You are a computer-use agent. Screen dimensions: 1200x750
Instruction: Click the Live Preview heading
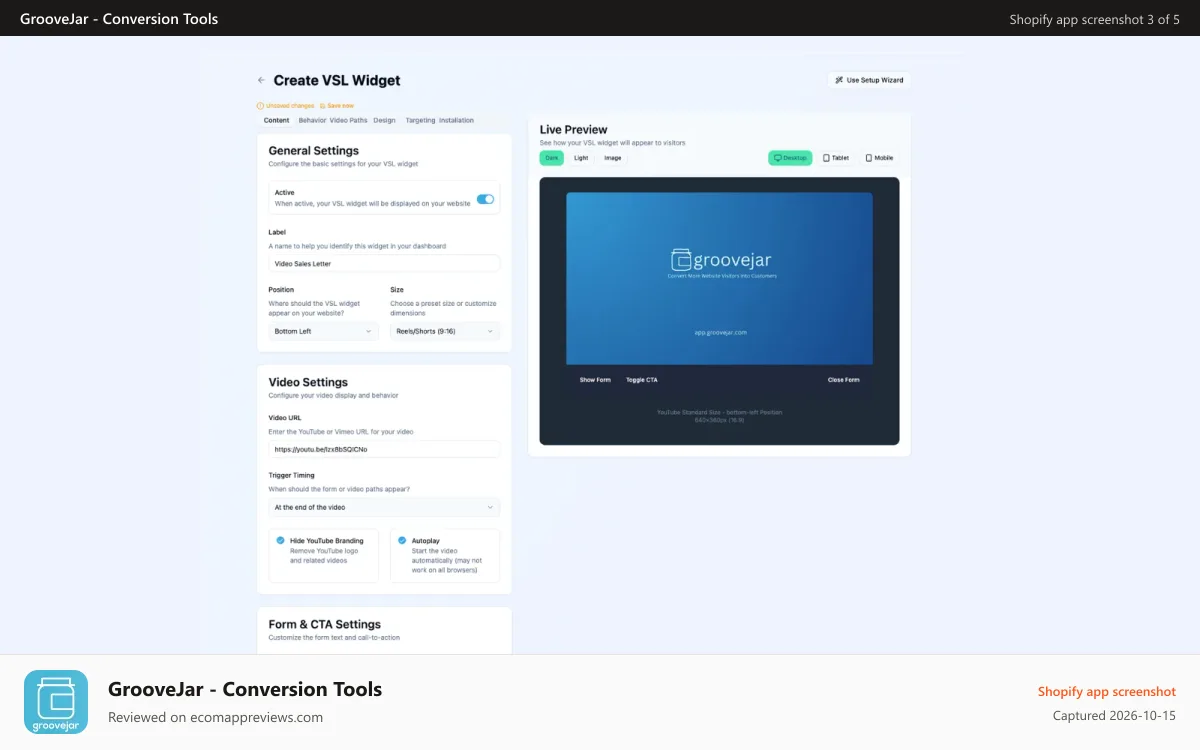(x=573, y=129)
